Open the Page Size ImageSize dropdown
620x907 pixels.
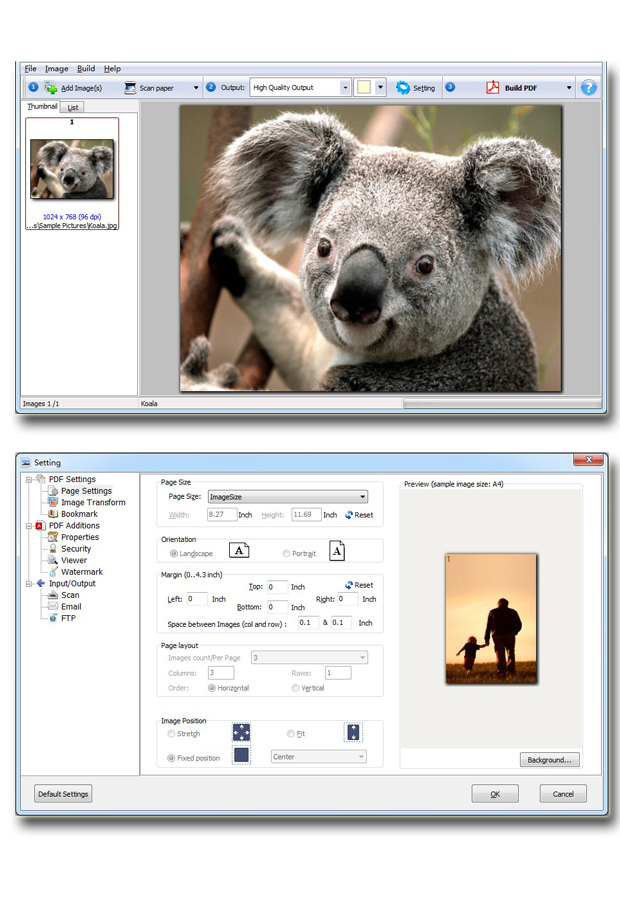(x=287, y=496)
